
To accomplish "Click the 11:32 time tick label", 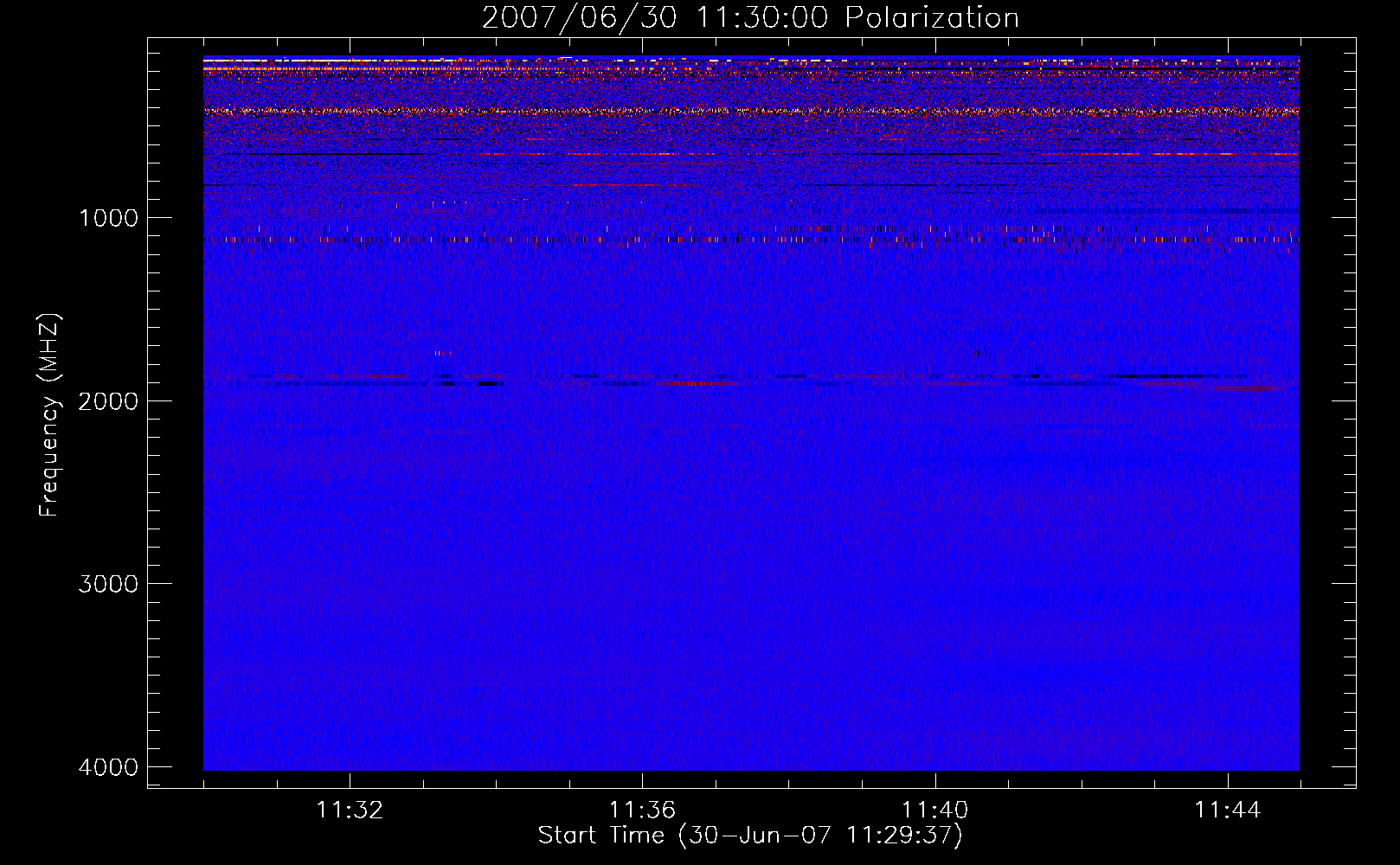I will [350, 811].
